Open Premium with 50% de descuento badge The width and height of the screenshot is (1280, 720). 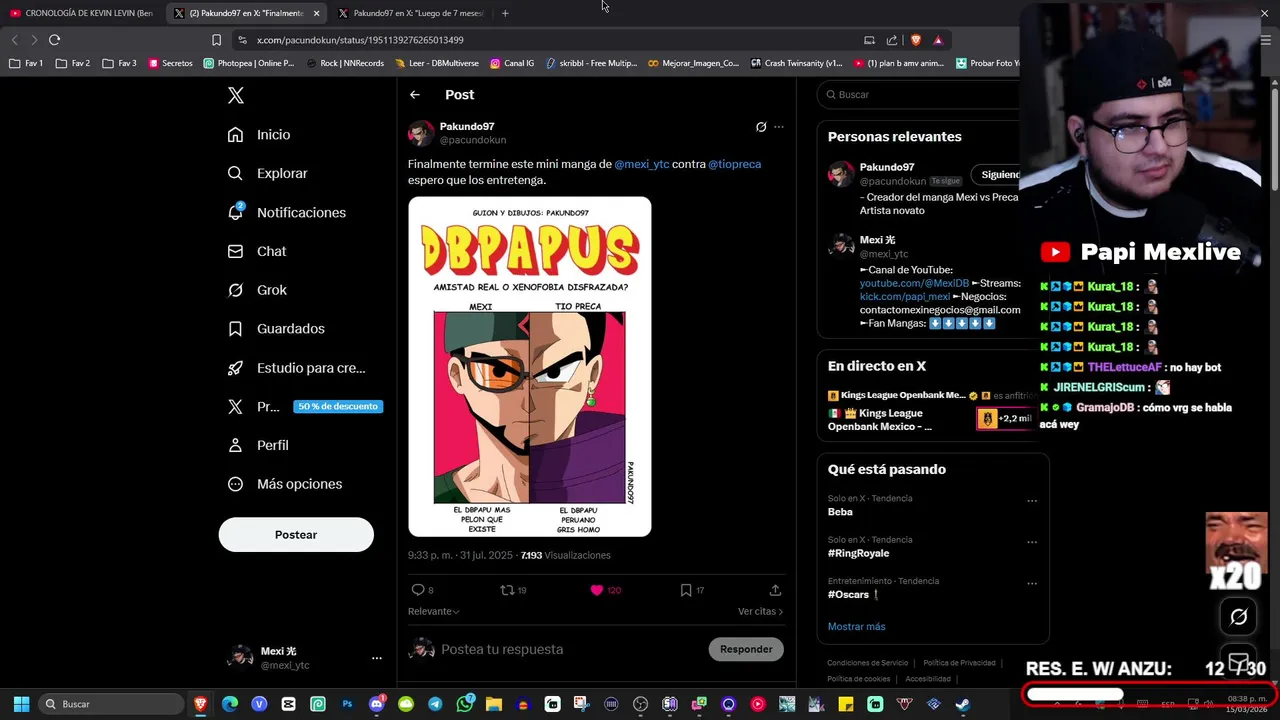pyautogui.click(x=305, y=407)
